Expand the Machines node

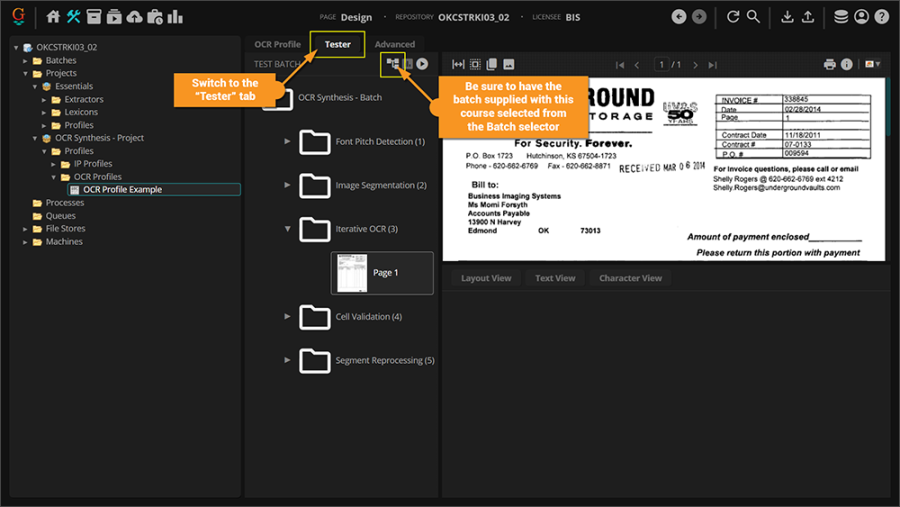(25, 242)
